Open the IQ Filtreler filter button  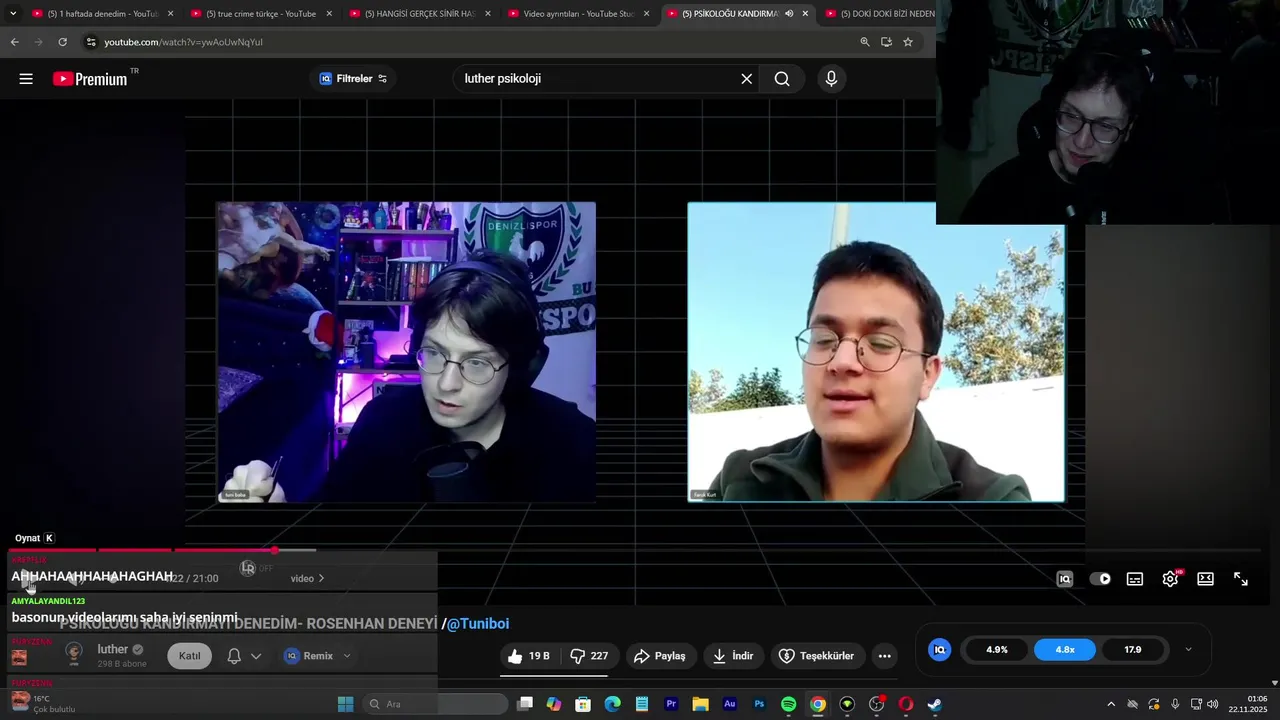pos(353,79)
